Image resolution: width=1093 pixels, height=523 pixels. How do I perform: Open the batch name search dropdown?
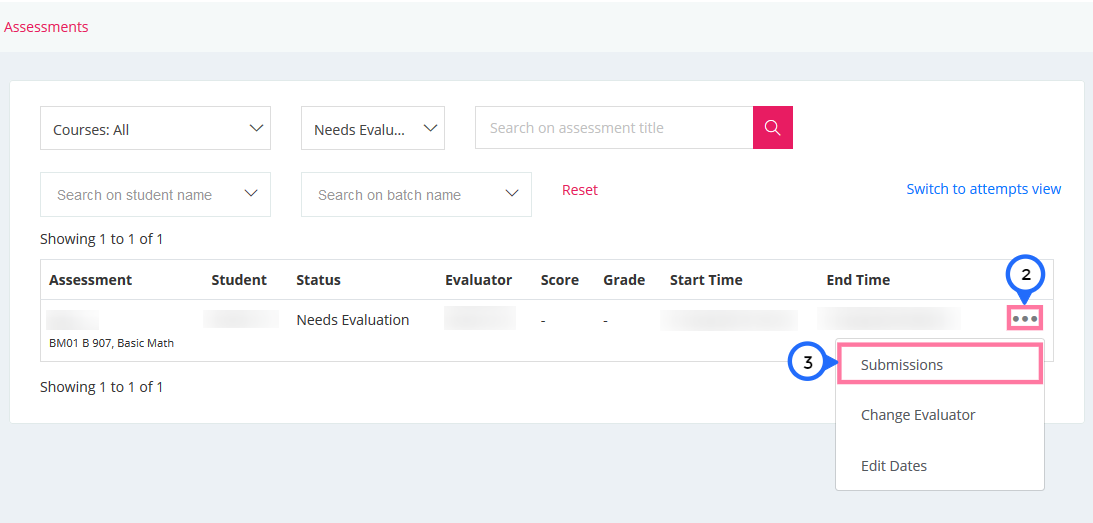[x=416, y=195]
